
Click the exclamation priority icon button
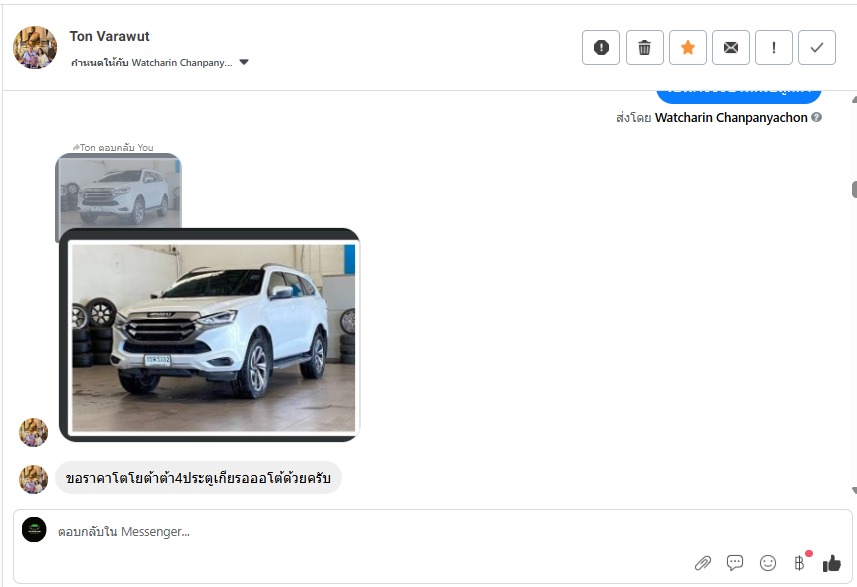coord(774,47)
